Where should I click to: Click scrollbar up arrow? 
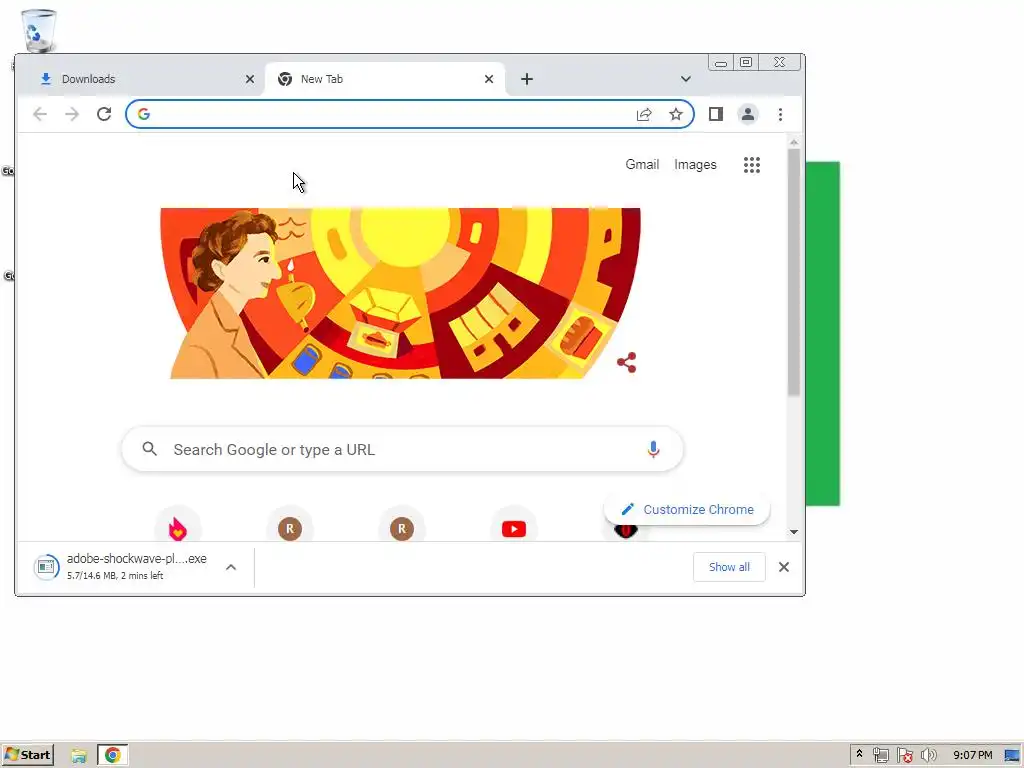click(x=793, y=142)
